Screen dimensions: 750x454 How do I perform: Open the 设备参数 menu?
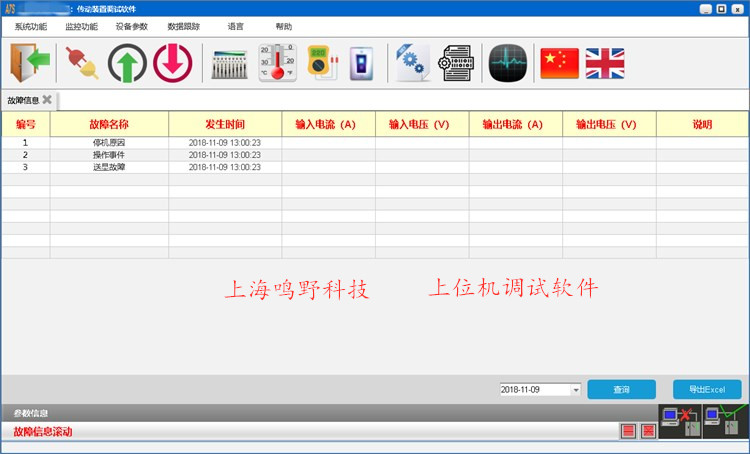[132, 27]
